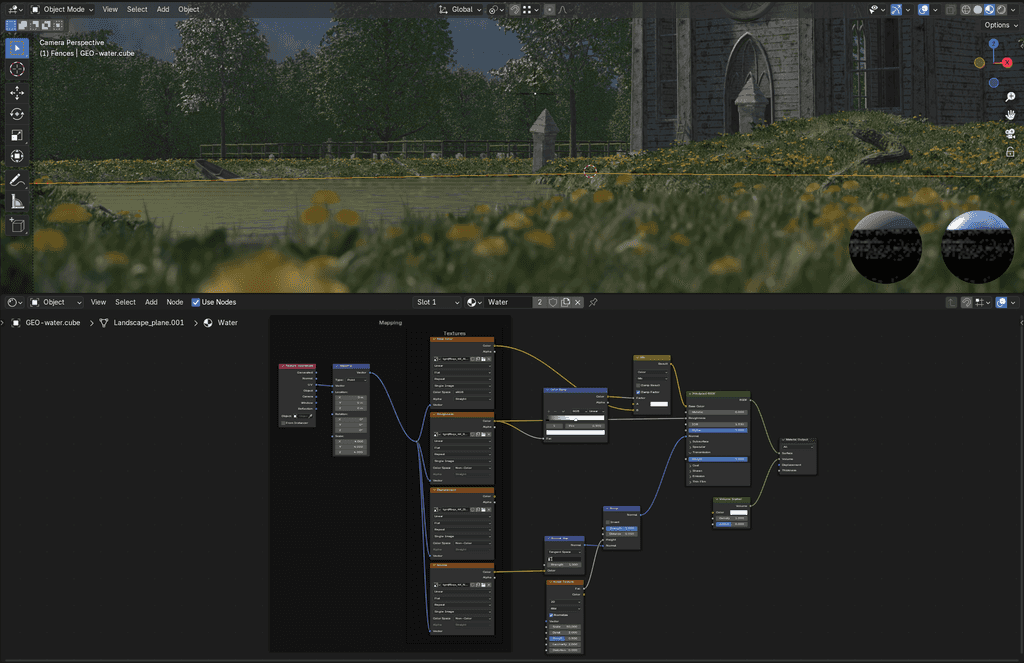Select the 3D Cursor tool
1024x663 pixels.
tap(16, 70)
